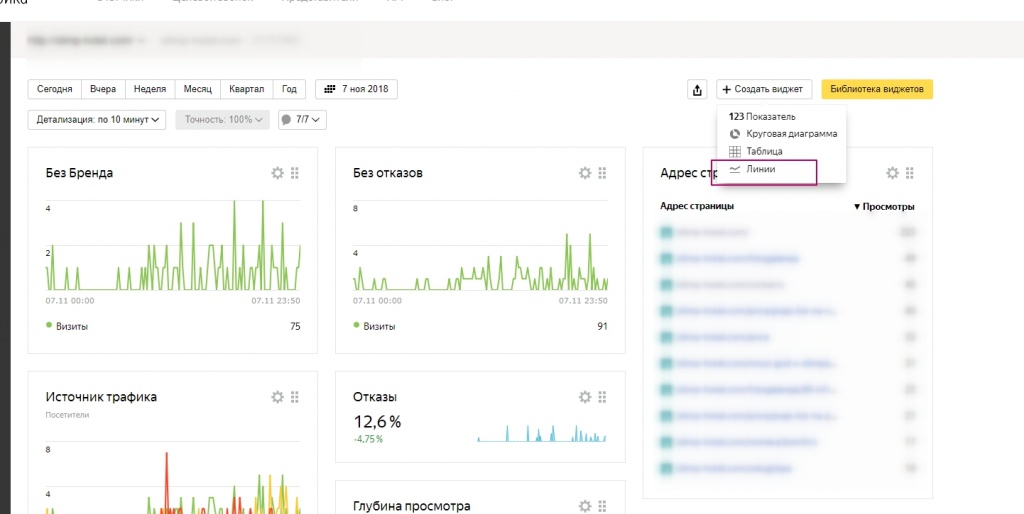Open the Библиотека виджетов button
The image size is (1024, 514).
click(877, 90)
